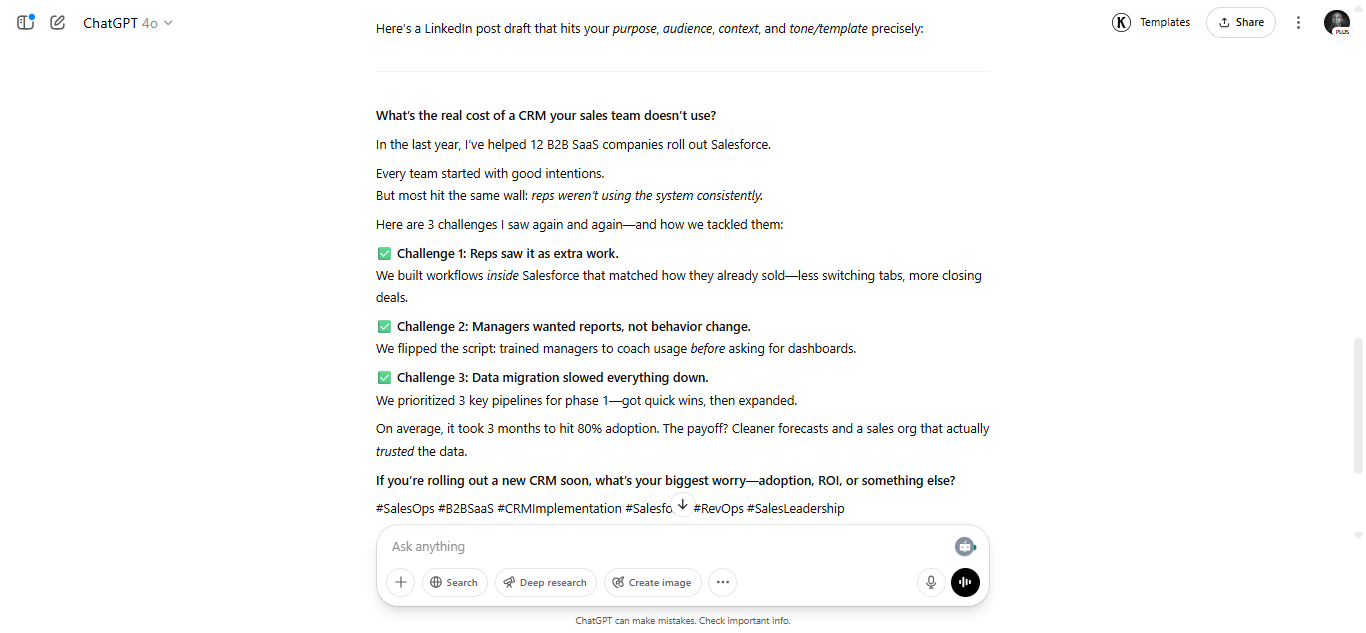The width and height of the screenshot is (1366, 633).
Task: Click the scroll-to-bottom arrow button
Action: tap(682, 505)
